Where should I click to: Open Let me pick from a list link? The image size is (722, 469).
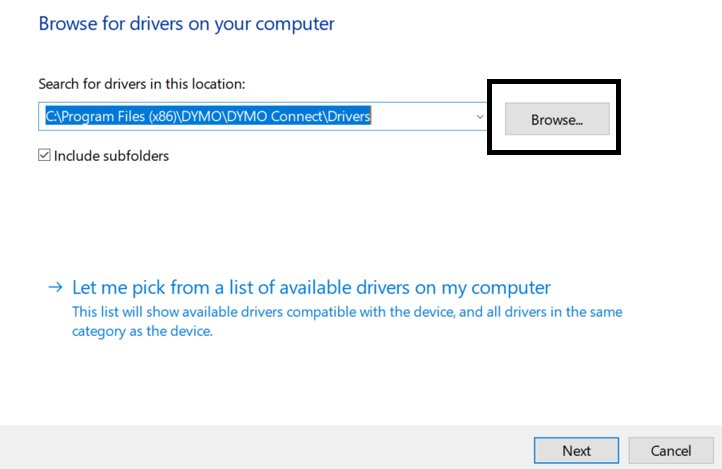coord(311,288)
